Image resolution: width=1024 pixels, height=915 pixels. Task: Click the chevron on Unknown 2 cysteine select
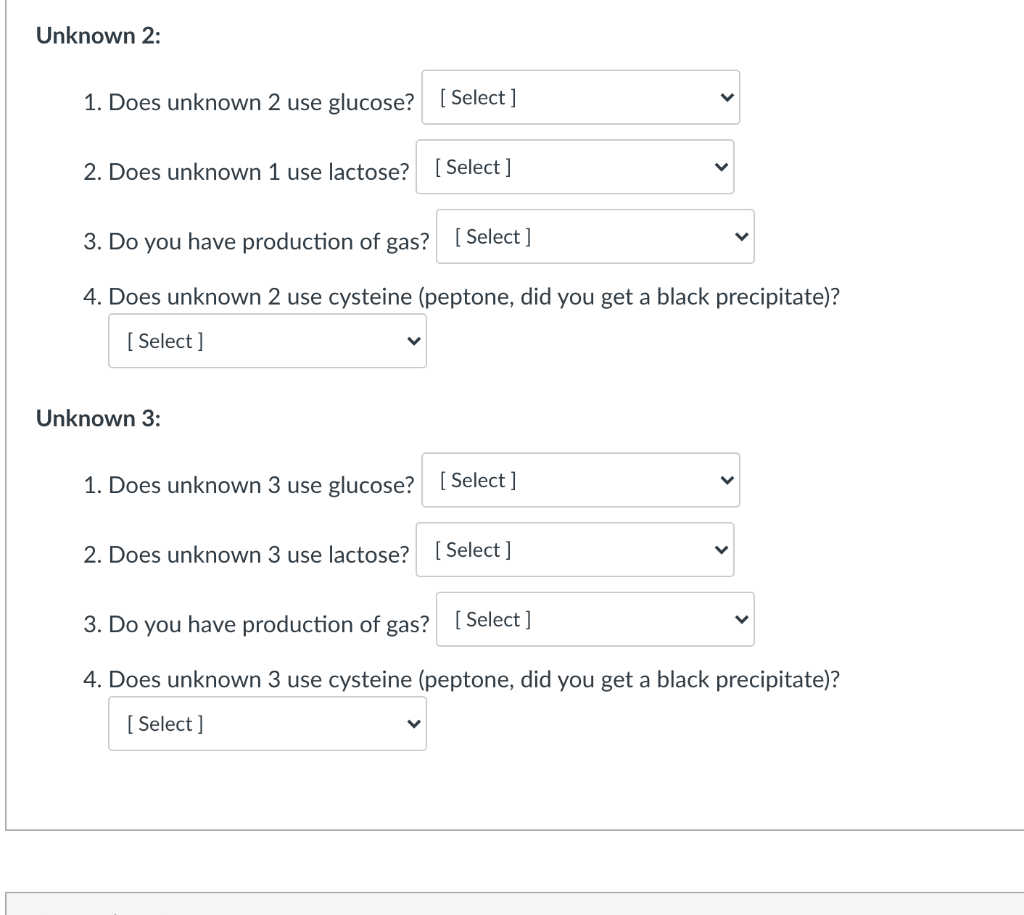(412, 342)
